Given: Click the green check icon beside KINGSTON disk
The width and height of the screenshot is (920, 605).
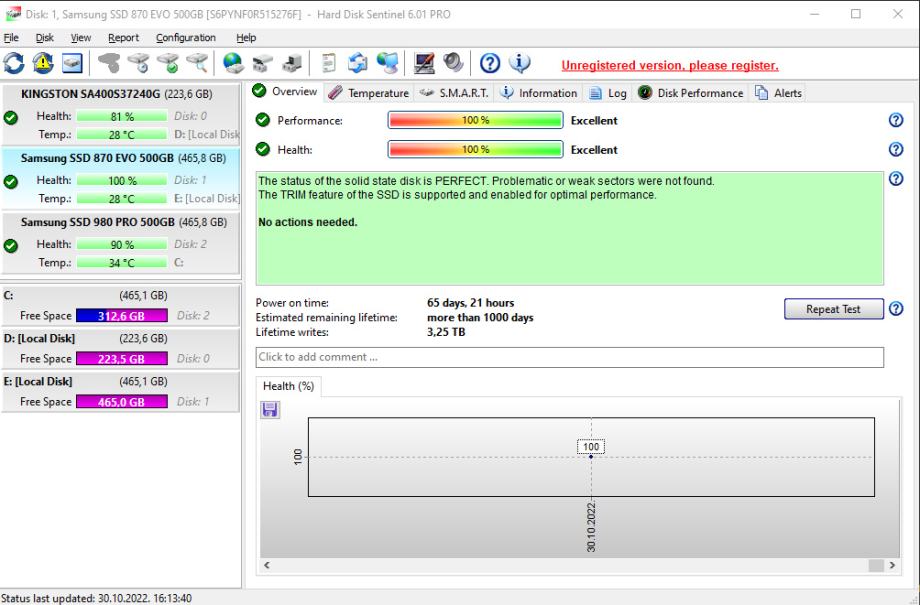Looking at the screenshot, I should point(11,118).
